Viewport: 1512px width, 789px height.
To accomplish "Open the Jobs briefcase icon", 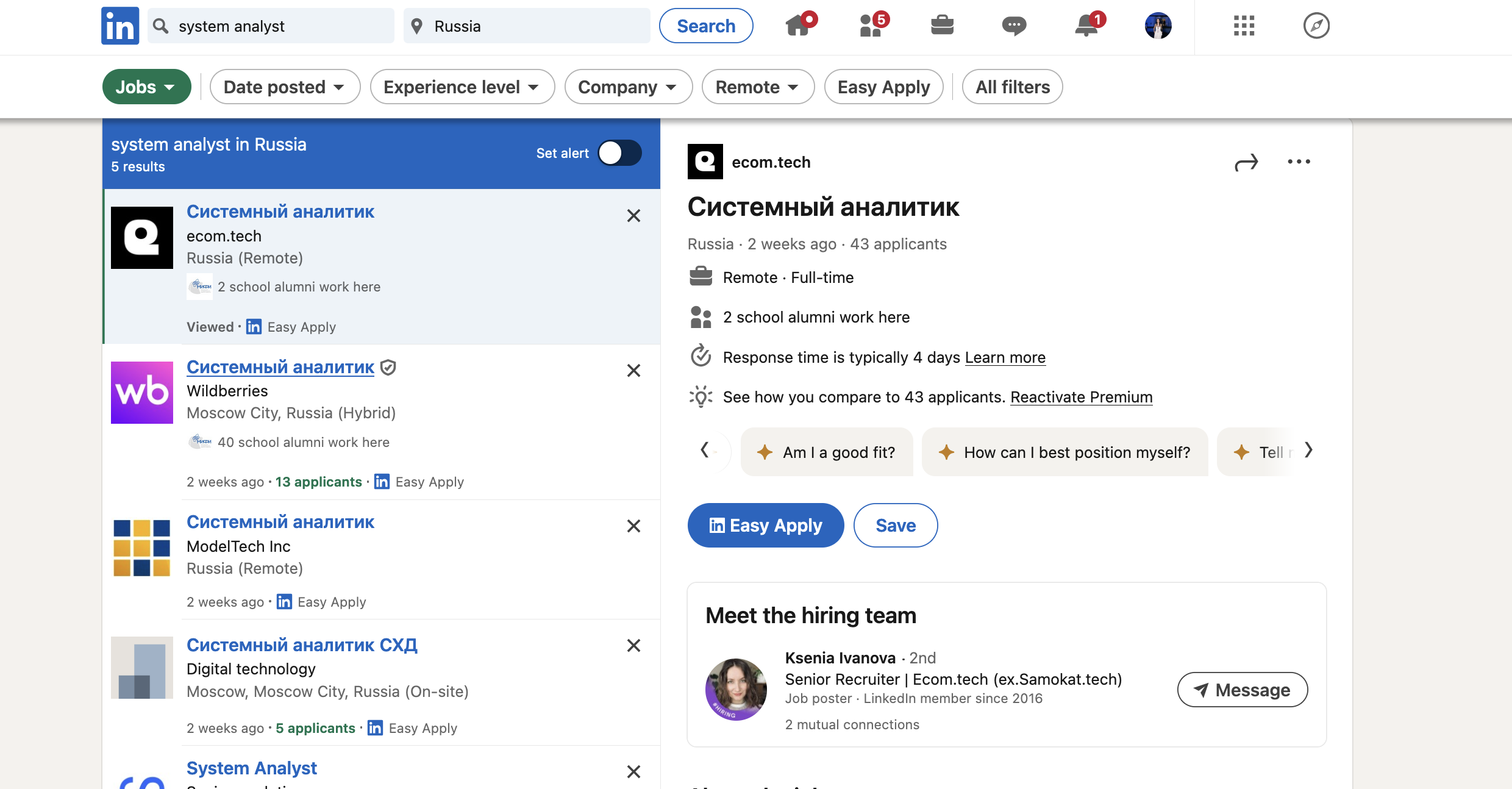I will pyautogui.click(x=942, y=26).
